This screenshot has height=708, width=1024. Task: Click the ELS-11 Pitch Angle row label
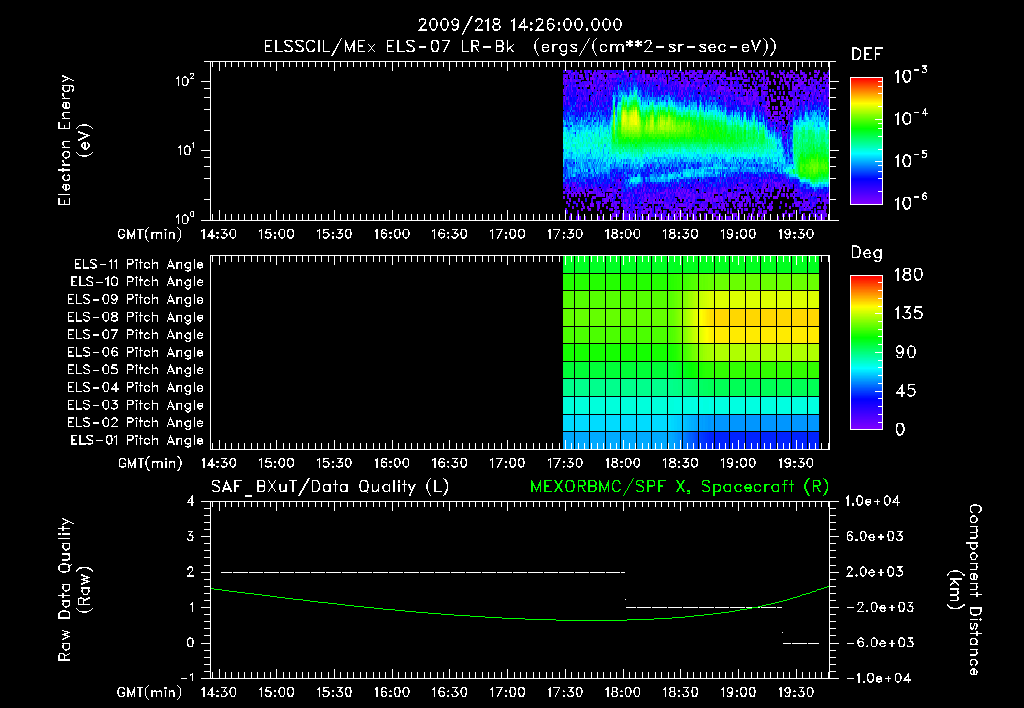tap(138, 265)
